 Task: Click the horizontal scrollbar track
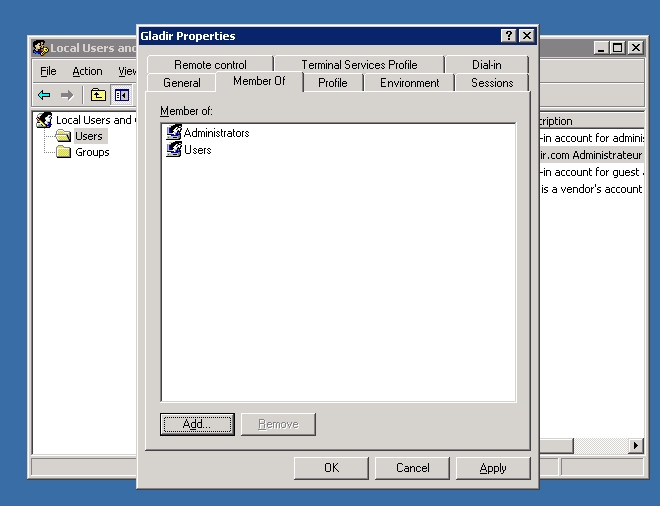(601, 445)
